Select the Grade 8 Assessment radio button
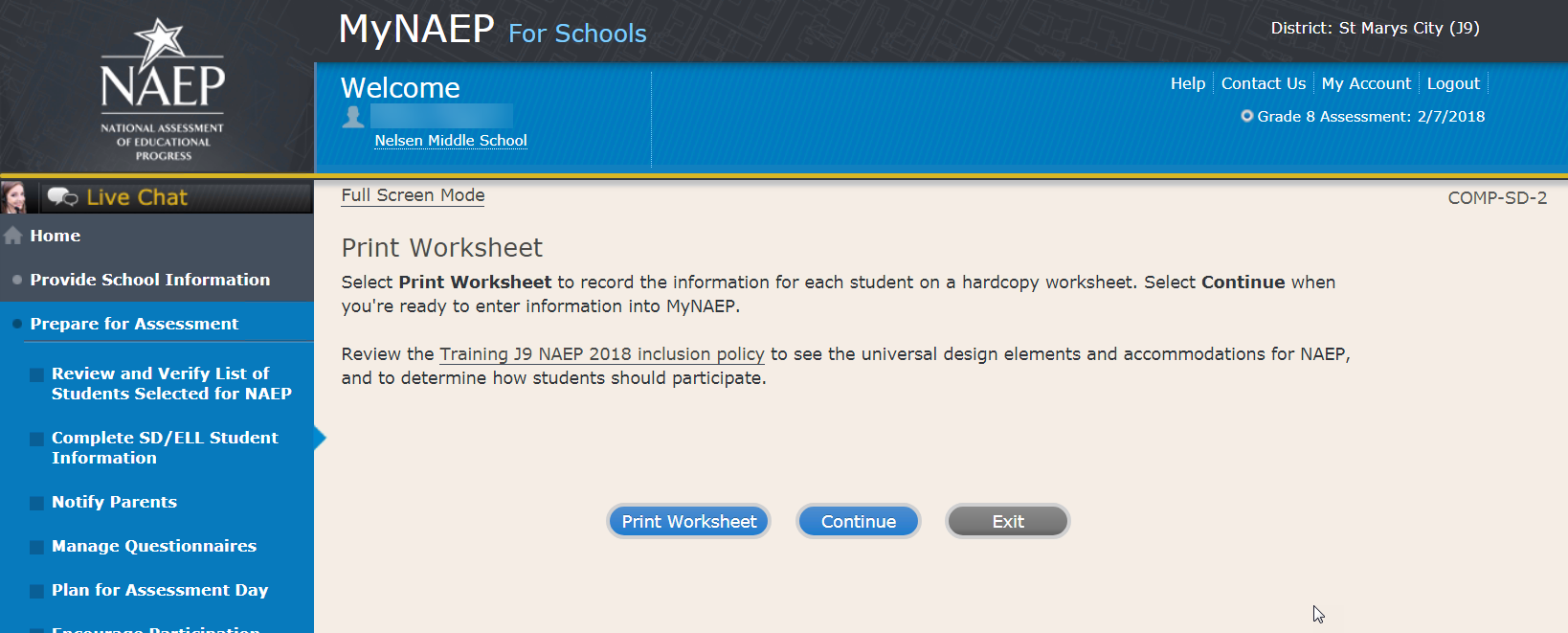This screenshot has width=1568, height=633. [1246, 116]
